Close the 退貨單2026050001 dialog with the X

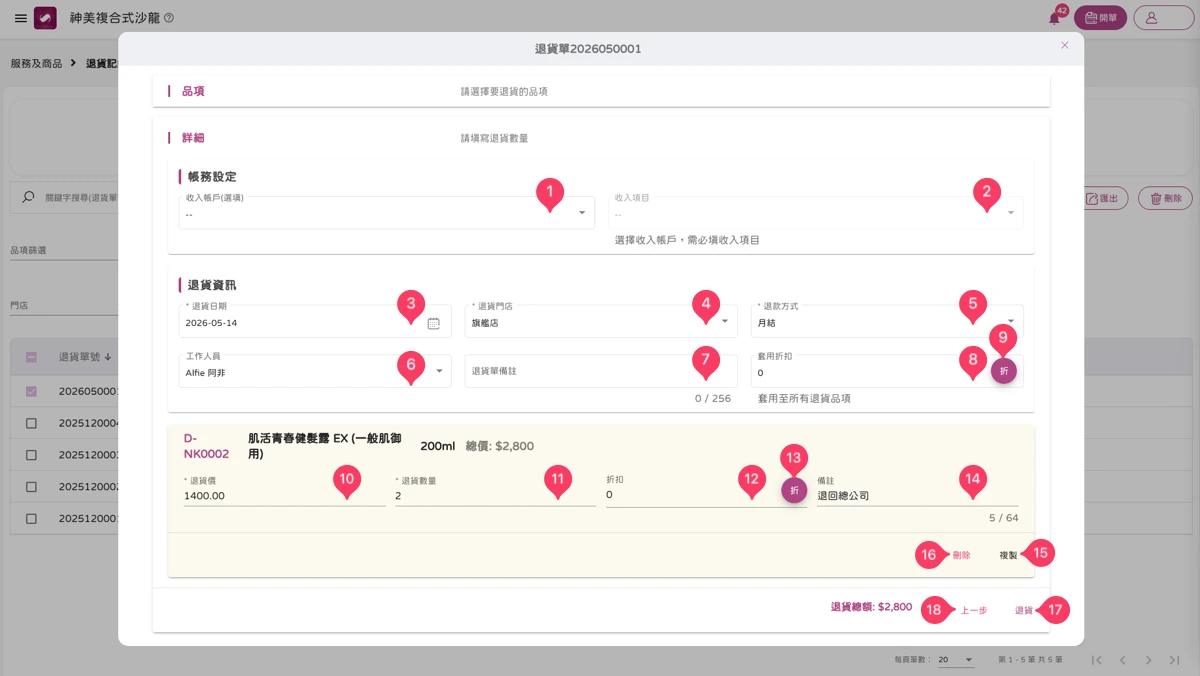click(x=1064, y=45)
